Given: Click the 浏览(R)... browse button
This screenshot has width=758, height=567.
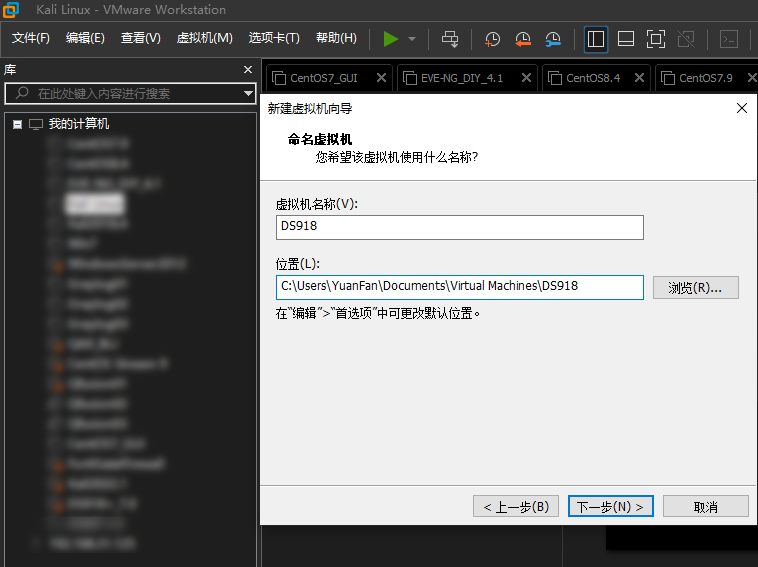Looking at the screenshot, I should [x=696, y=288].
